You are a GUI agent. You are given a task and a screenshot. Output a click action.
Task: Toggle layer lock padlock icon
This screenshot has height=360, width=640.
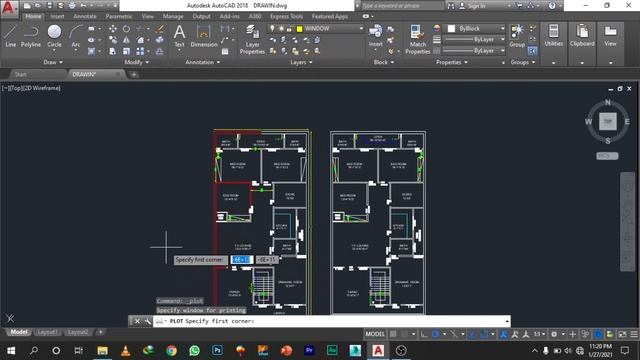[289, 29]
